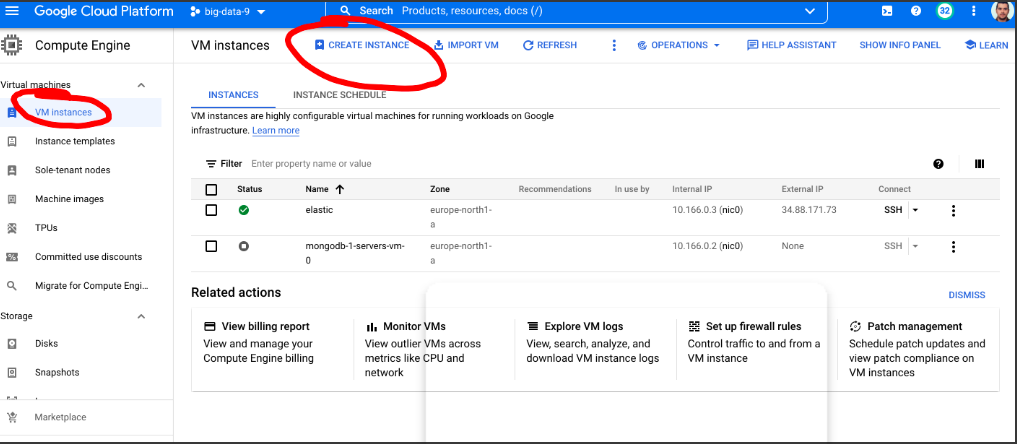Image resolution: width=1017 pixels, height=444 pixels.
Task: Collapse the Storage section
Action: 141,316
